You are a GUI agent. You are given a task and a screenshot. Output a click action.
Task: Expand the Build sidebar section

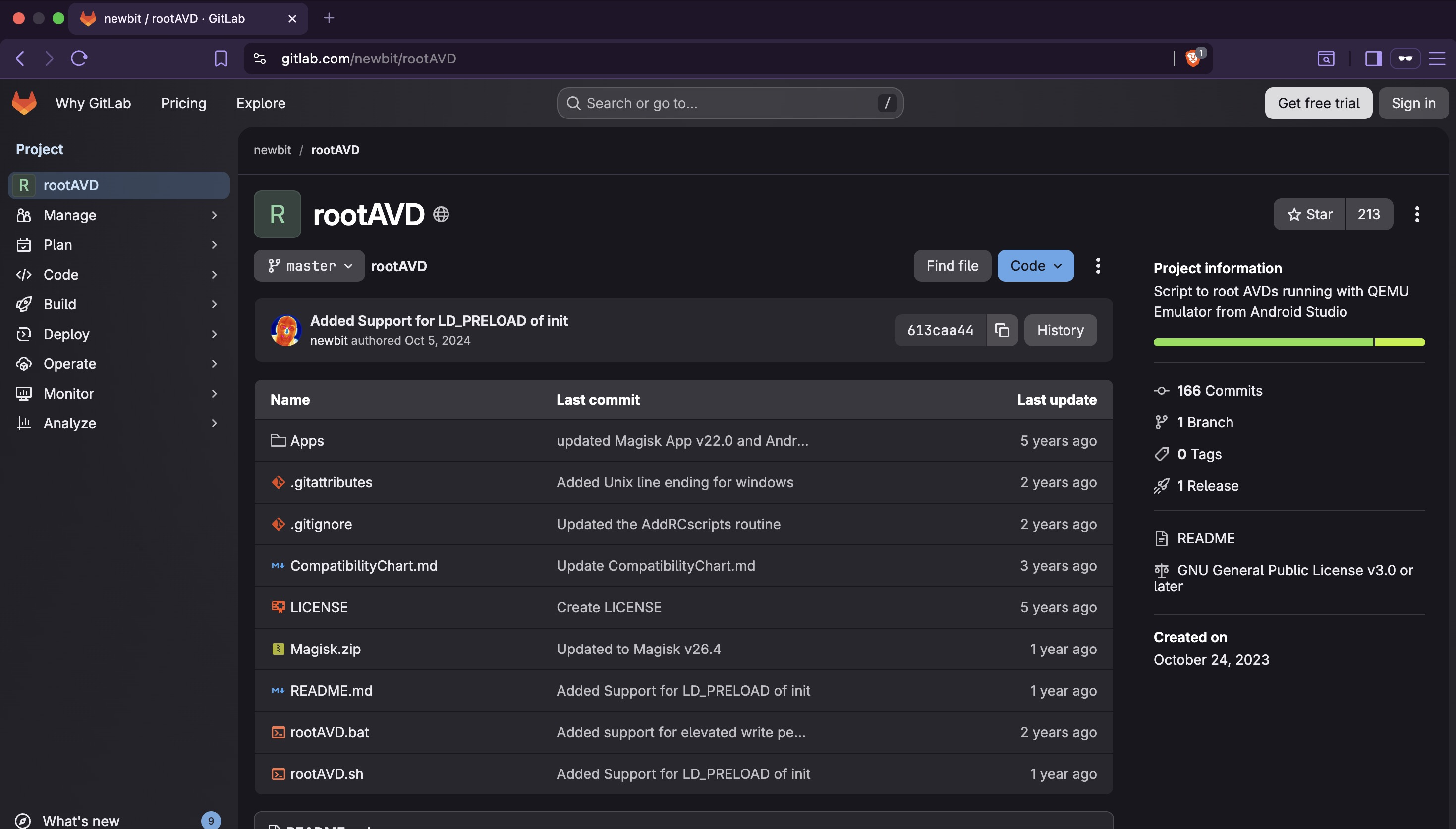pos(118,304)
